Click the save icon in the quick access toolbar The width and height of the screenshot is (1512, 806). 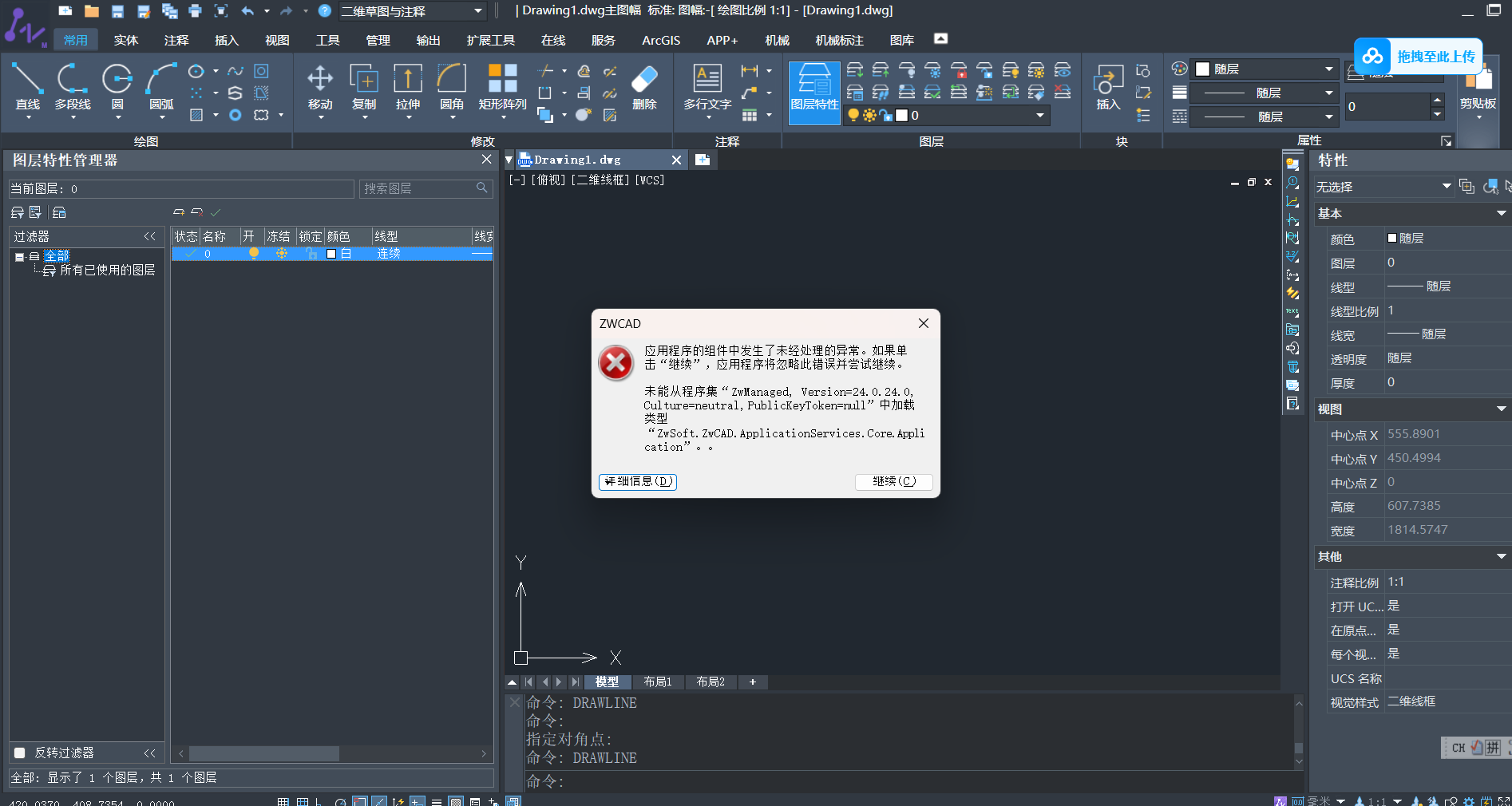(117, 10)
